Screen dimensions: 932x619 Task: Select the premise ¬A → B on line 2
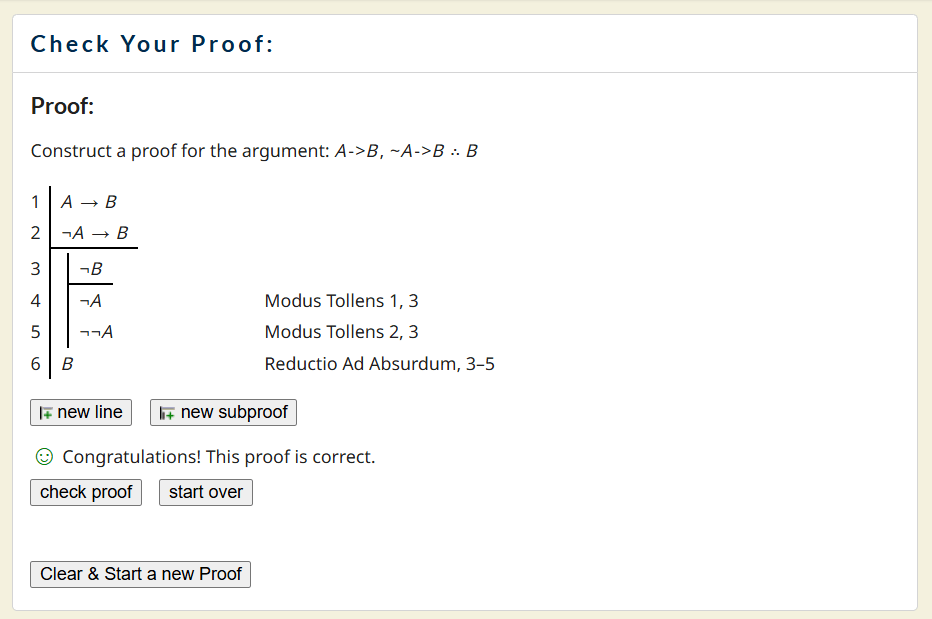tap(95, 233)
